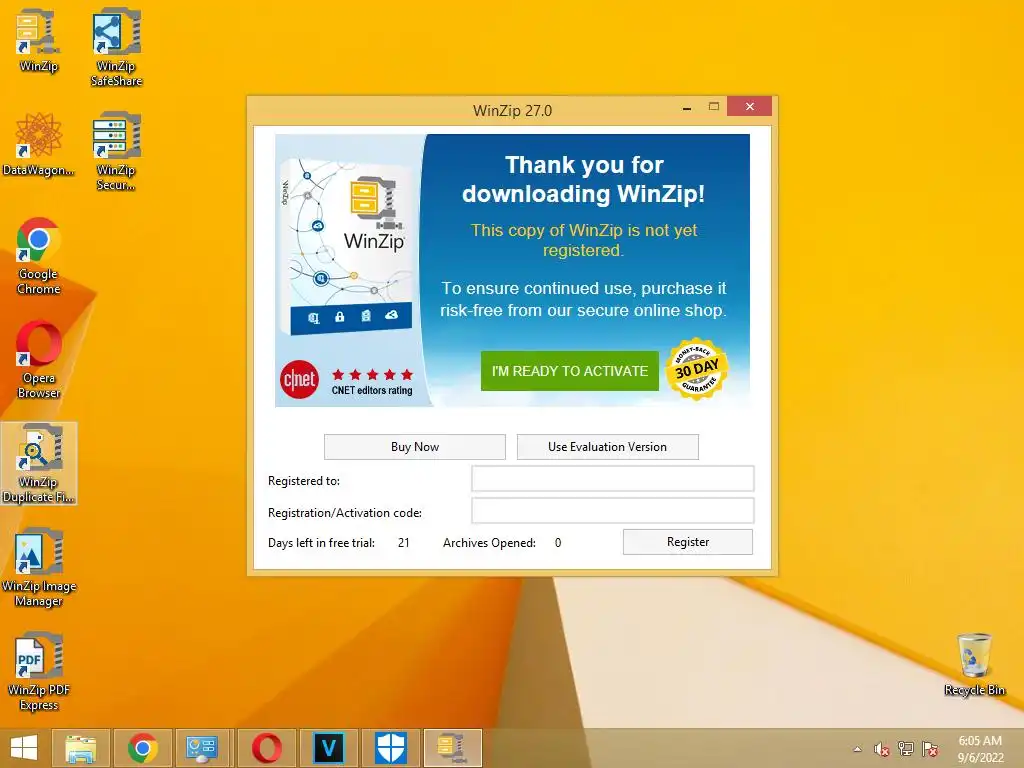Click the muted volume tray icon
Screen dimensions: 1024x768
882,749
